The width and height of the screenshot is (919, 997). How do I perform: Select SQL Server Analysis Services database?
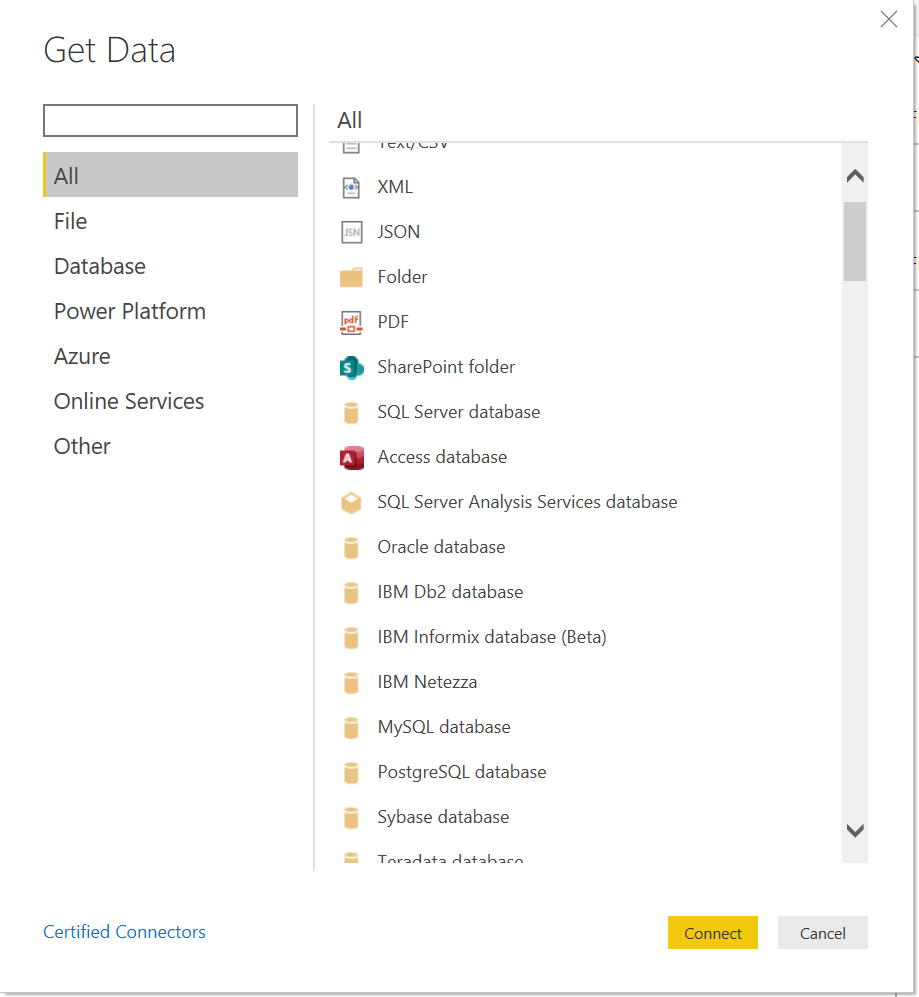527,502
